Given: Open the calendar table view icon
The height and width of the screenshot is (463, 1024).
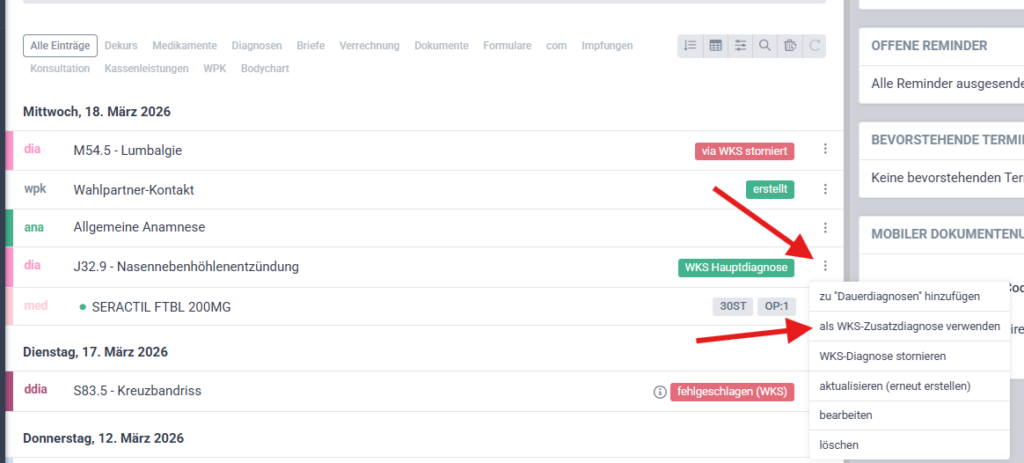Looking at the screenshot, I should (715, 45).
